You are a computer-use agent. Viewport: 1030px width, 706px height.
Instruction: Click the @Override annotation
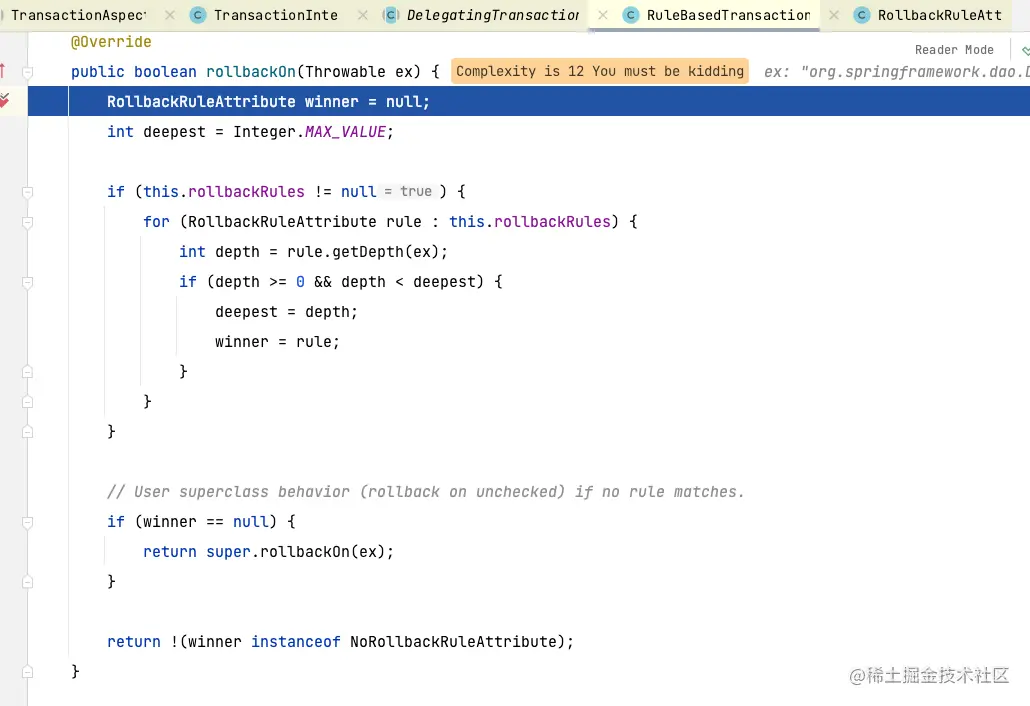[x=111, y=42]
